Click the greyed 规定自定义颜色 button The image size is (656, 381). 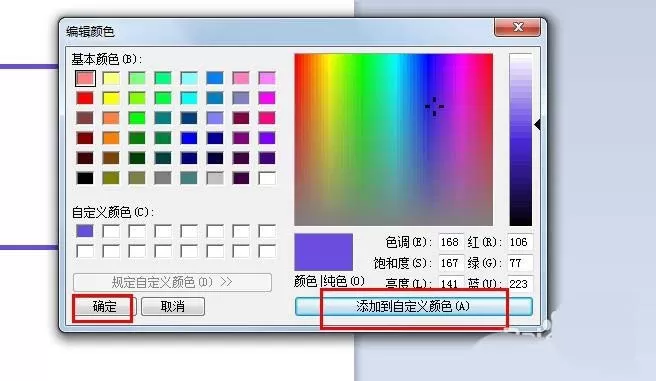coord(172,282)
